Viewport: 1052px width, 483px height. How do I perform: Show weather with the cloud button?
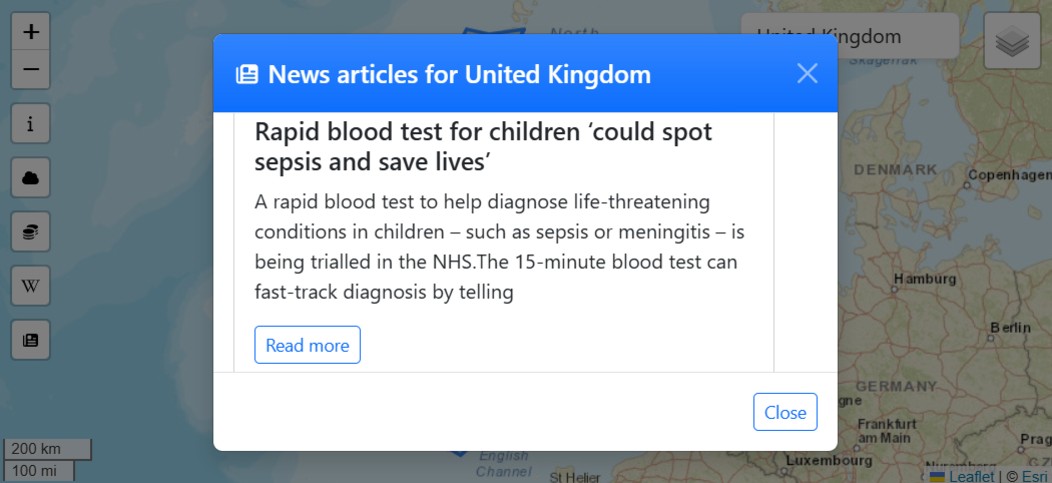(31, 178)
